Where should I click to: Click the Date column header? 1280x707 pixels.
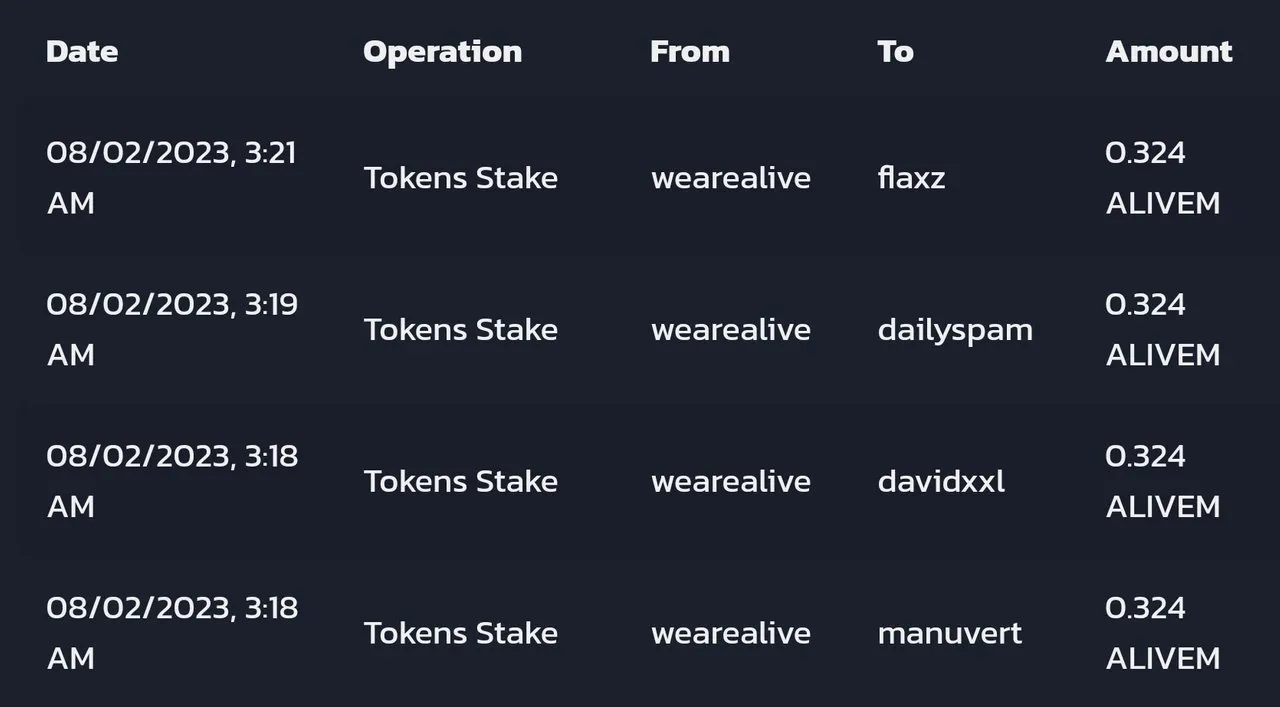(x=82, y=52)
